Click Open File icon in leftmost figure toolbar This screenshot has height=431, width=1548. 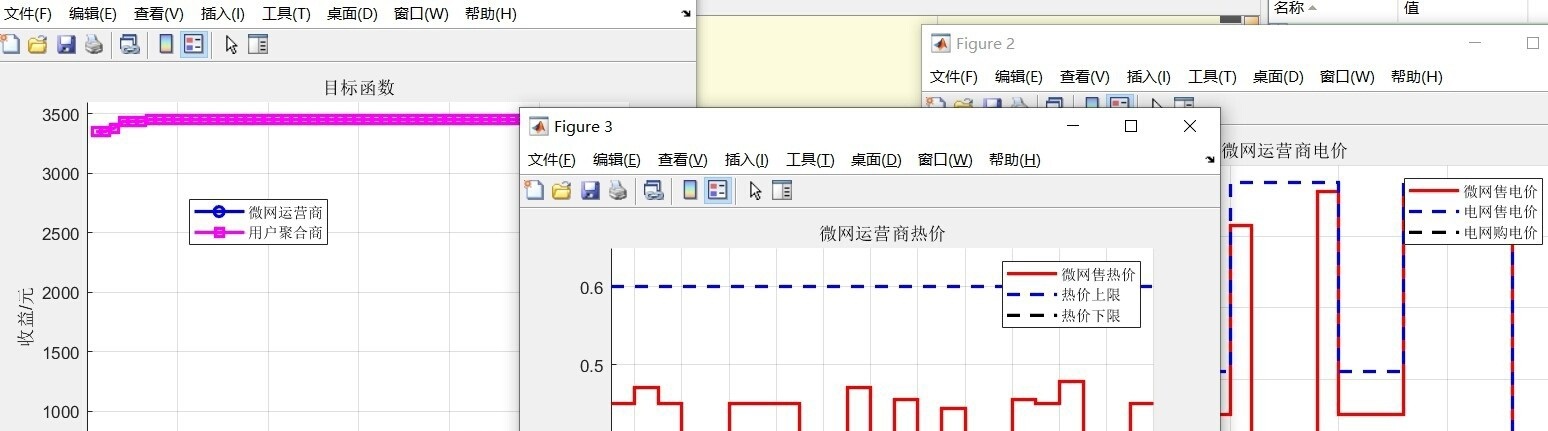click(x=38, y=44)
